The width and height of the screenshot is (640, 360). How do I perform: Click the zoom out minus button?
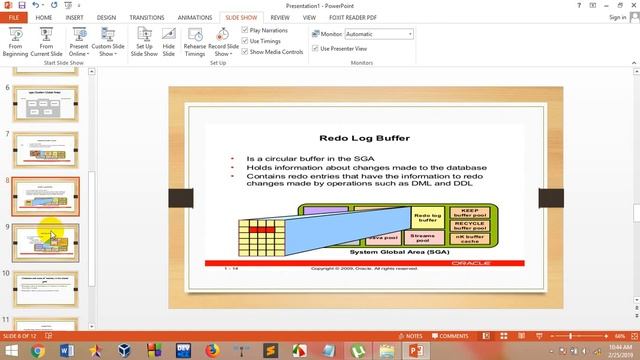tap(552, 336)
